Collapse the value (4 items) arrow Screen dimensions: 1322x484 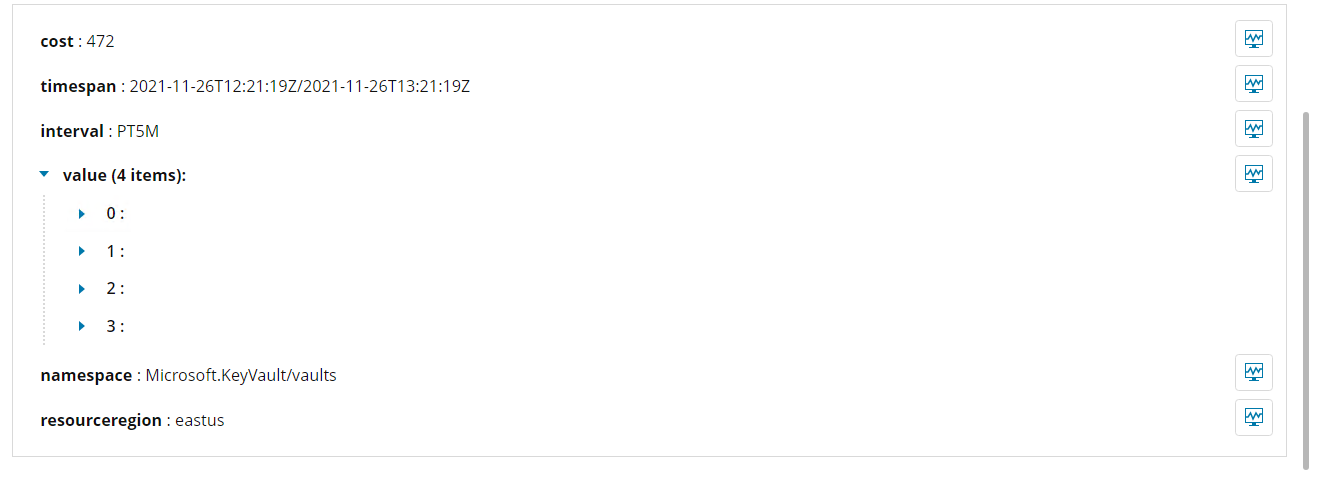click(x=44, y=174)
